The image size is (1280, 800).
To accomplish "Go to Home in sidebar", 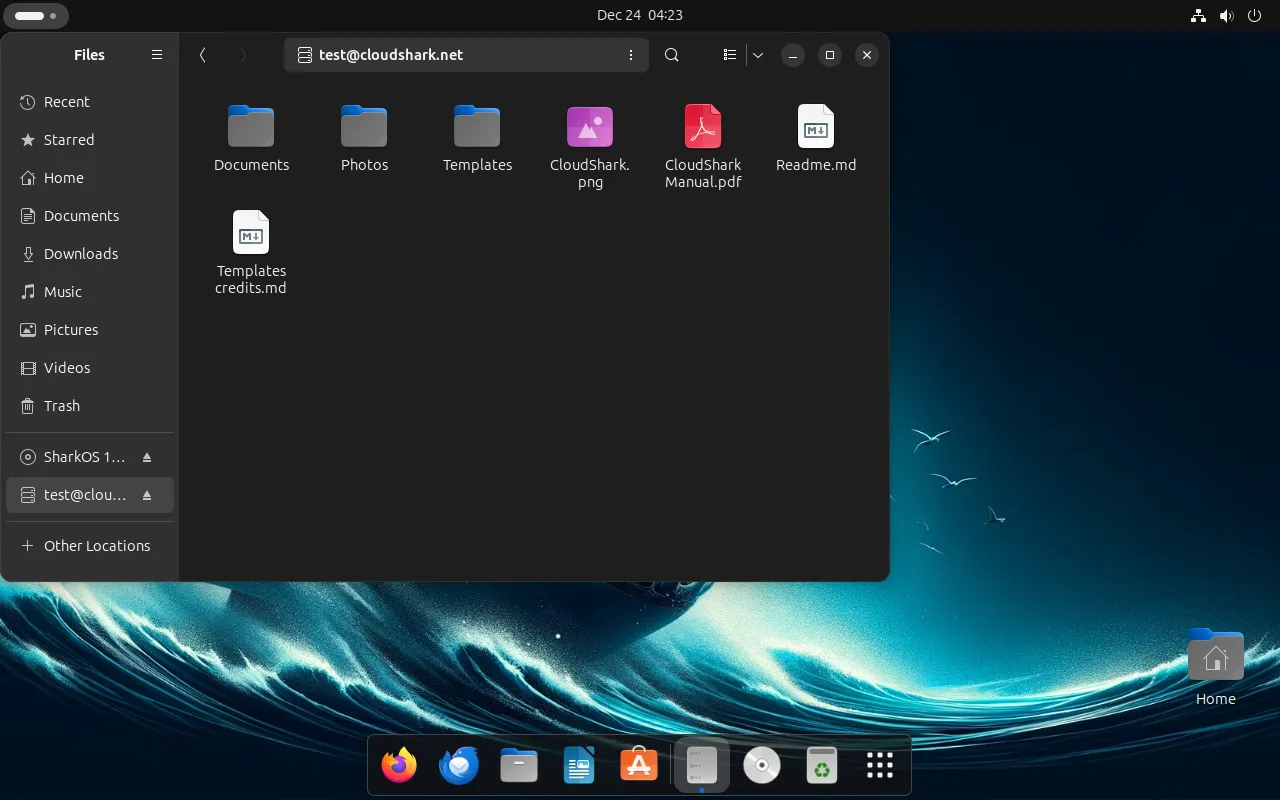I will tap(90, 178).
